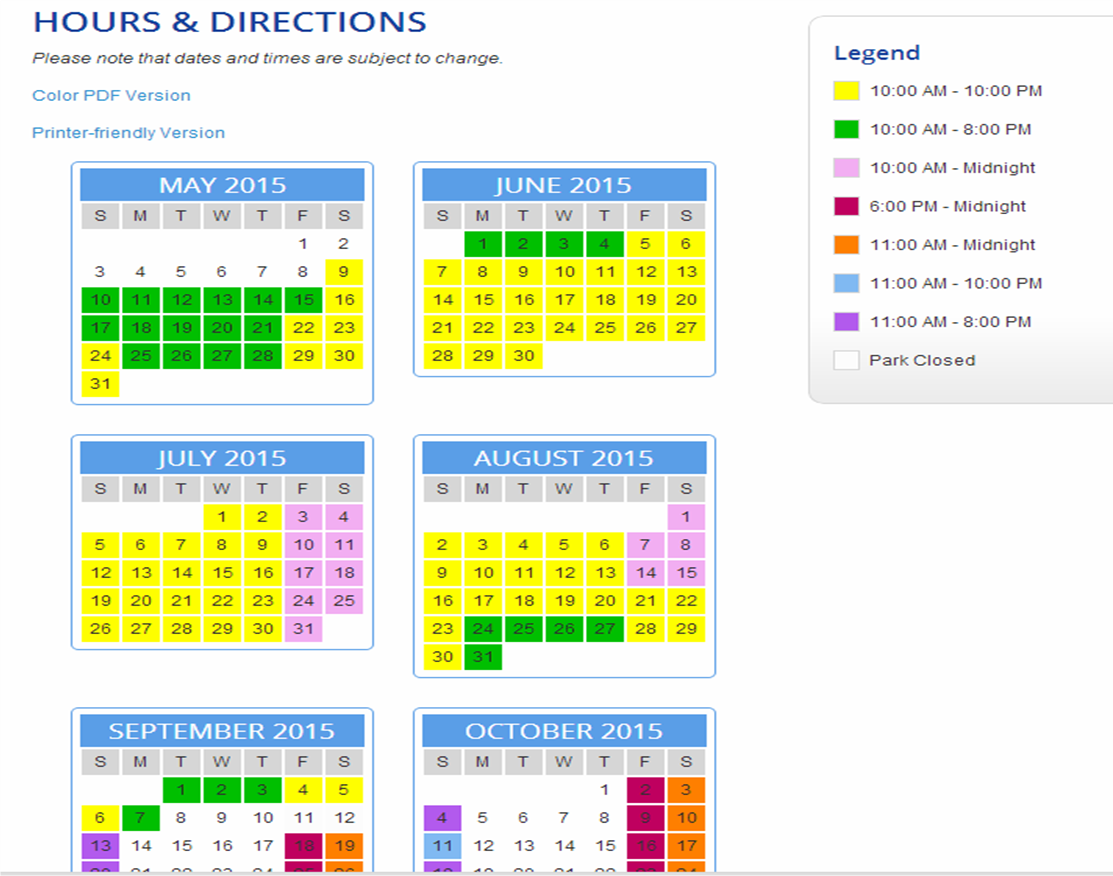Screen dimensions: 1113x876
Task: Select May 9 in the May 2015 calendar
Action: 343,272
